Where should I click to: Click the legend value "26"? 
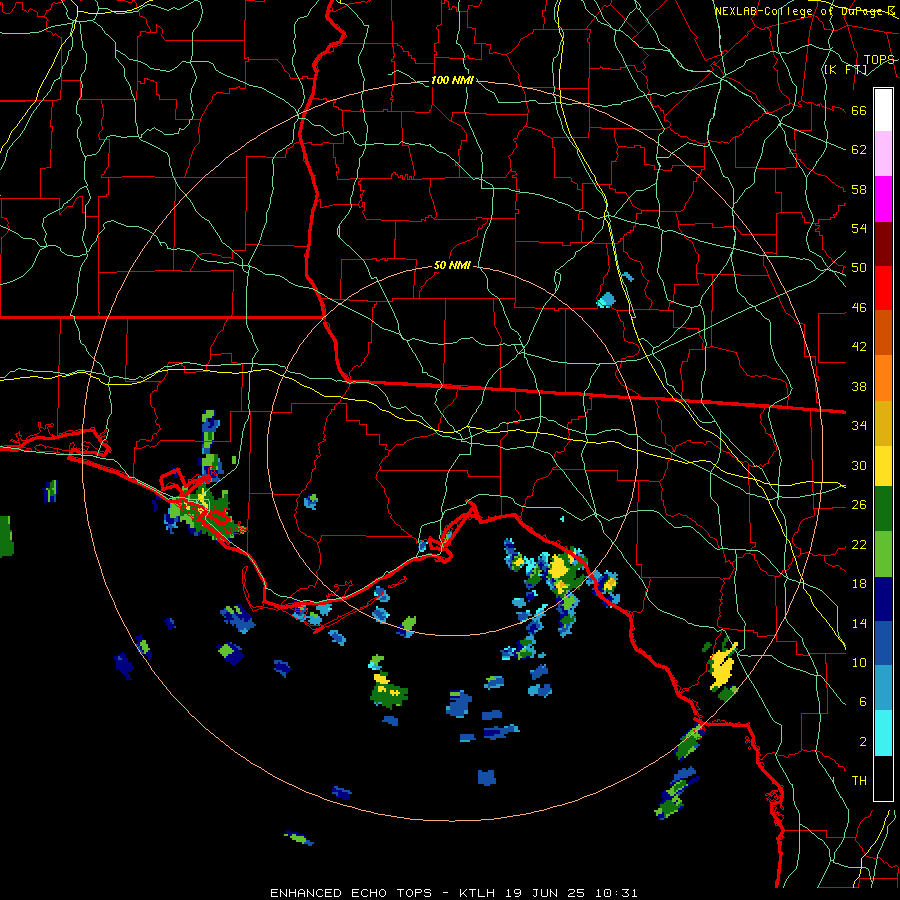click(x=859, y=505)
